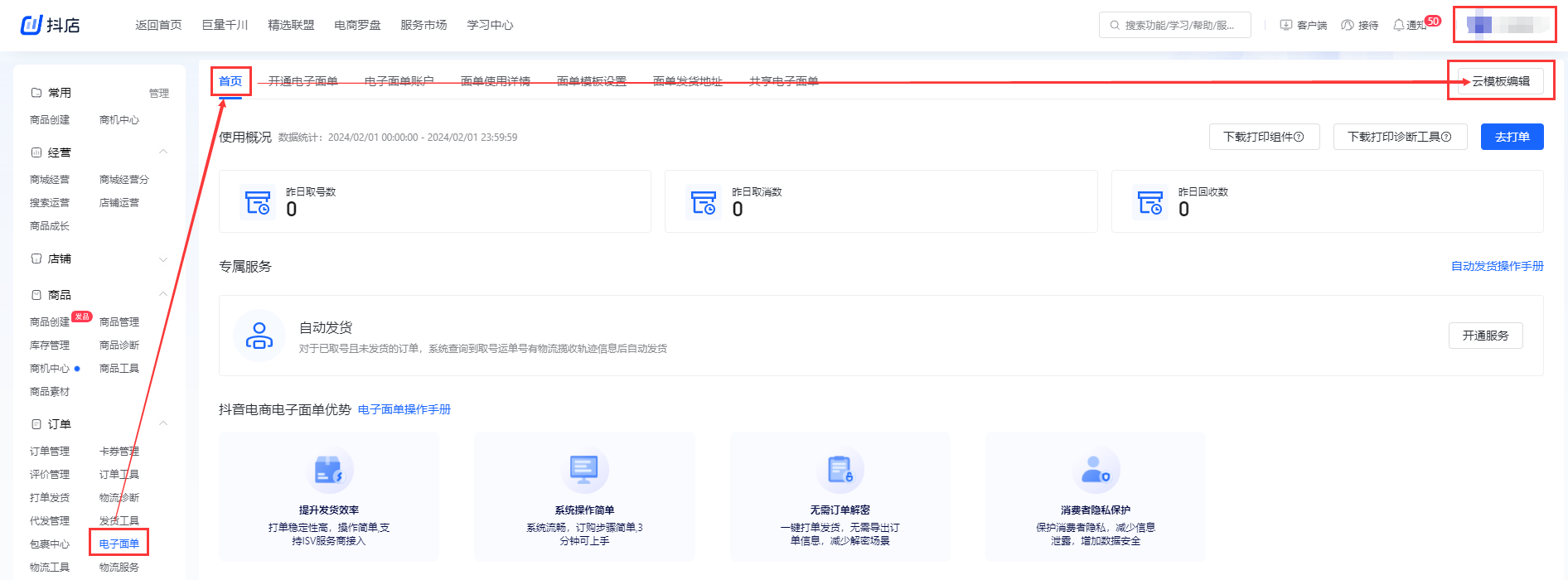
Task: Click the 抖店 logo
Action: 50,25
